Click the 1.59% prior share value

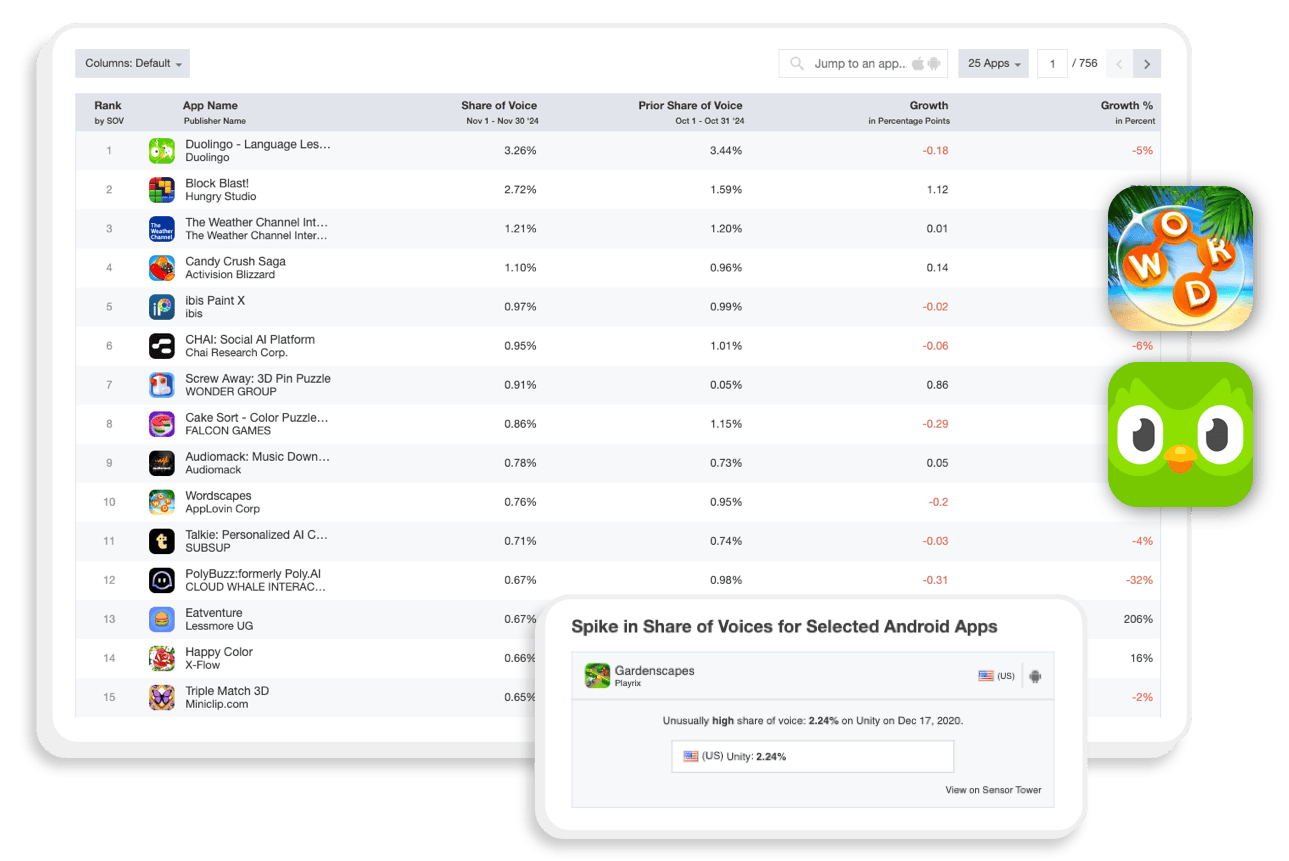[725, 190]
